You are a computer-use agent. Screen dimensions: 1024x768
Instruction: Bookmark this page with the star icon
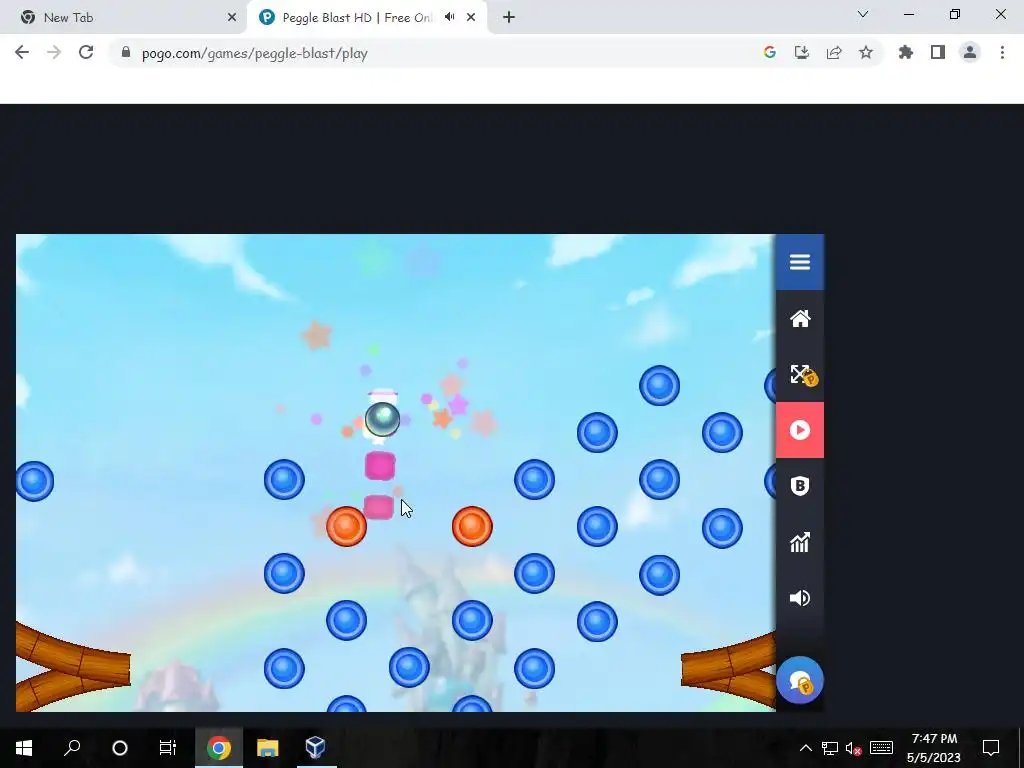coord(866,53)
